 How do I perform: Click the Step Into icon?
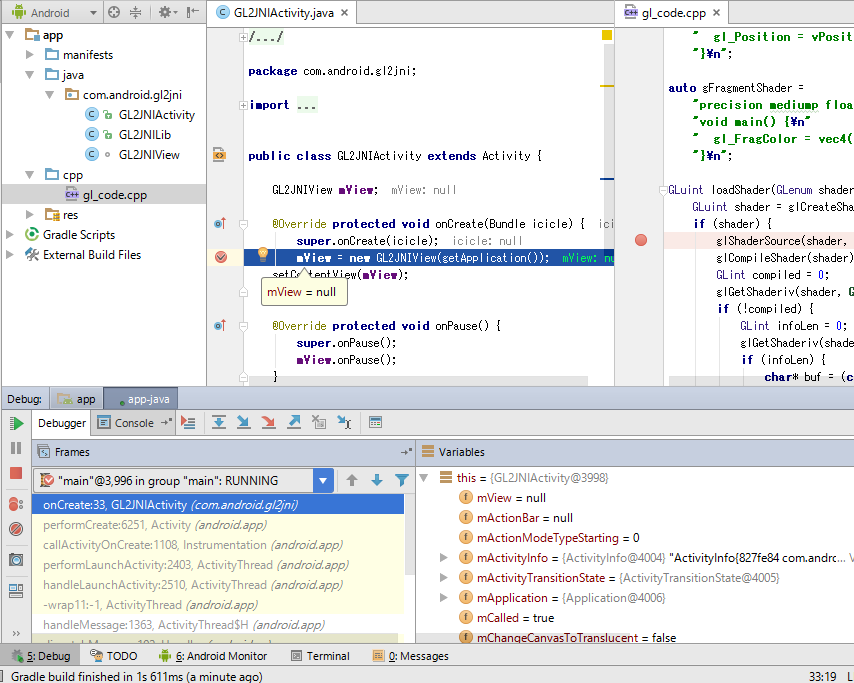coord(243,423)
